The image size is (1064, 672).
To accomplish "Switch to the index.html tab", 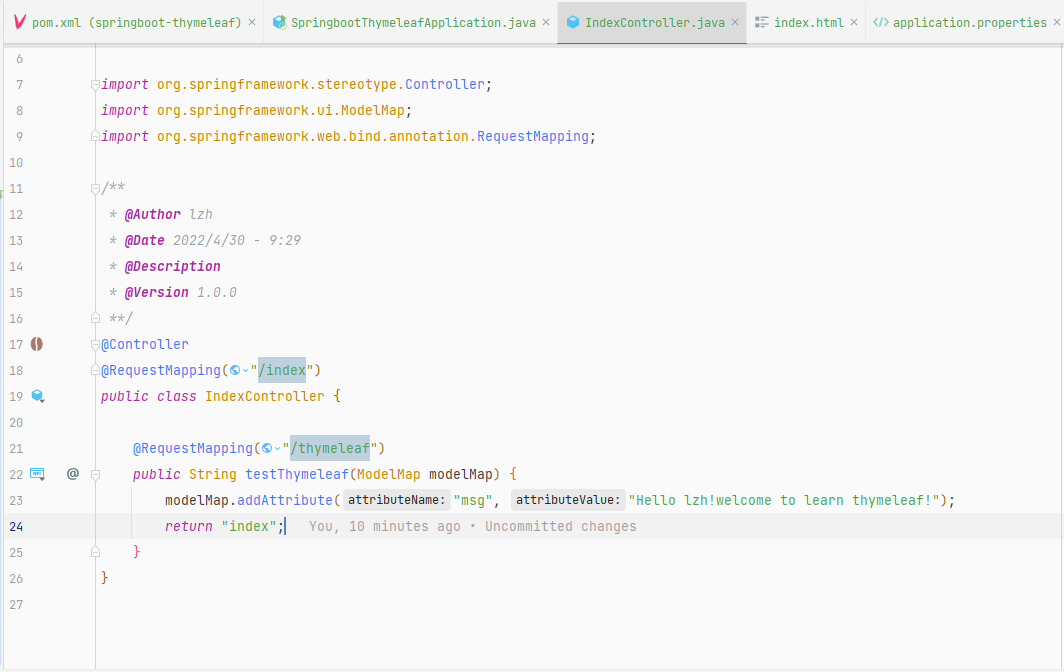I will [806, 22].
